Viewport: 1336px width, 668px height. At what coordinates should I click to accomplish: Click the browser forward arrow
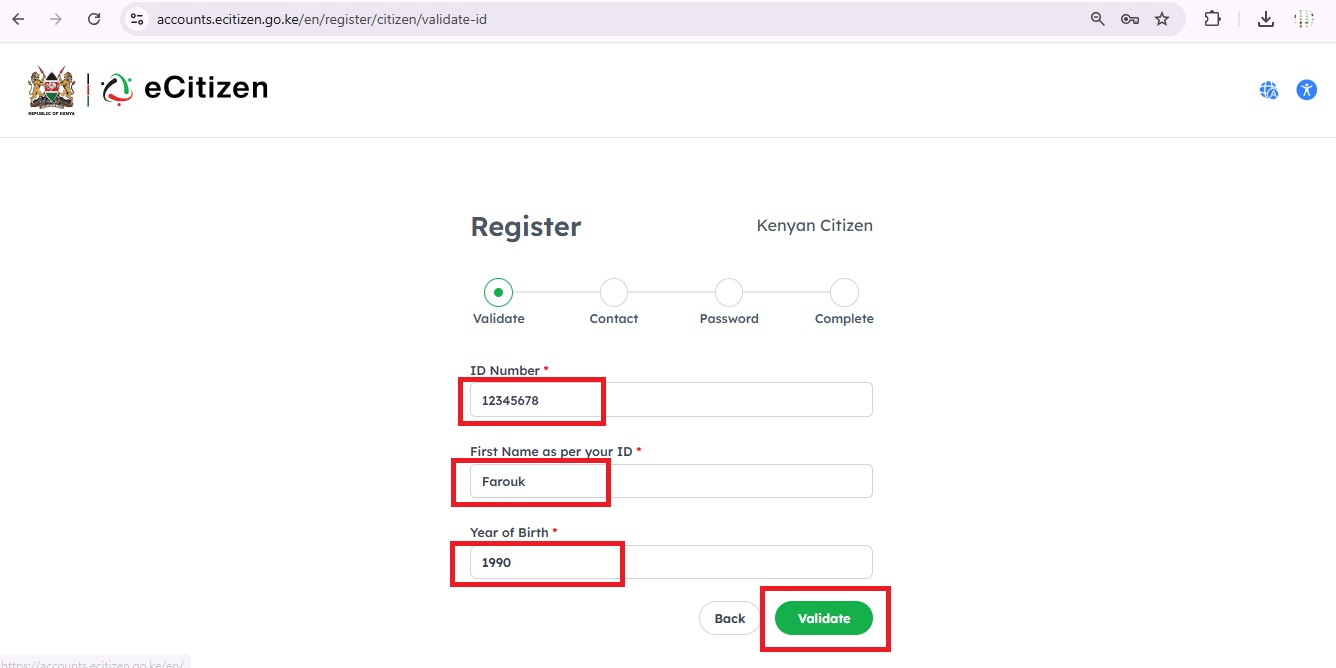(56, 19)
